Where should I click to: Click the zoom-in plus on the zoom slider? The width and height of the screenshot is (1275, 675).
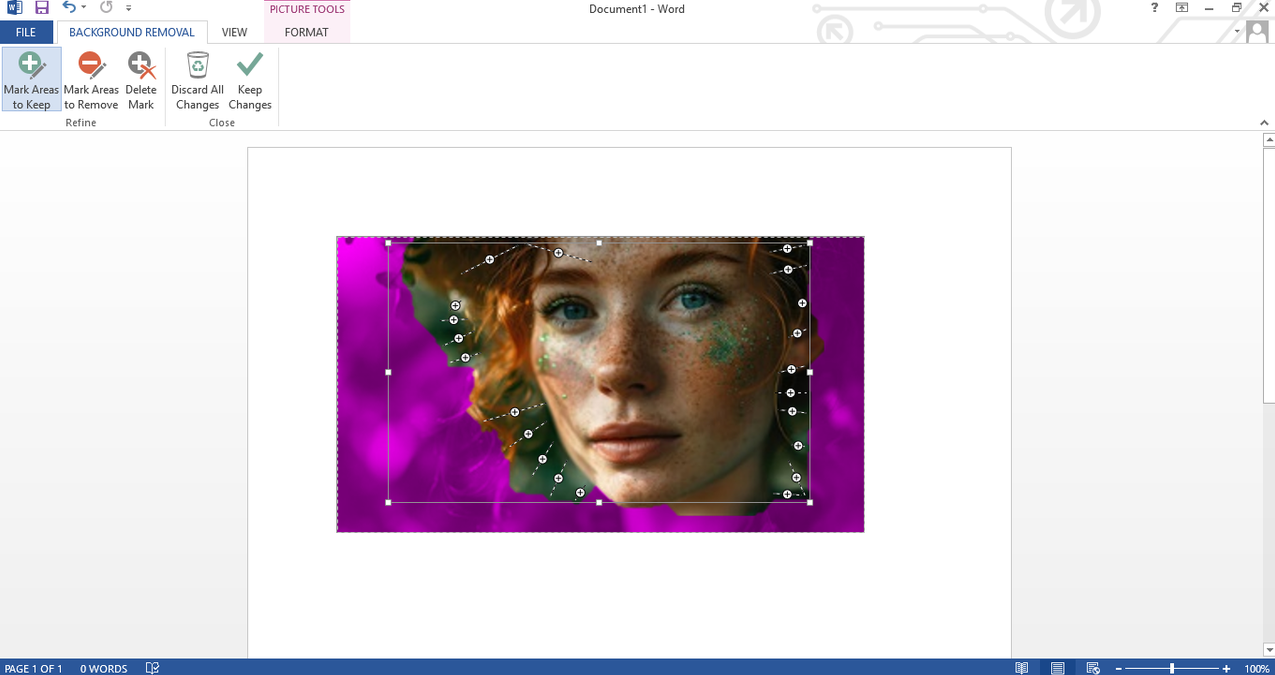click(x=1226, y=668)
